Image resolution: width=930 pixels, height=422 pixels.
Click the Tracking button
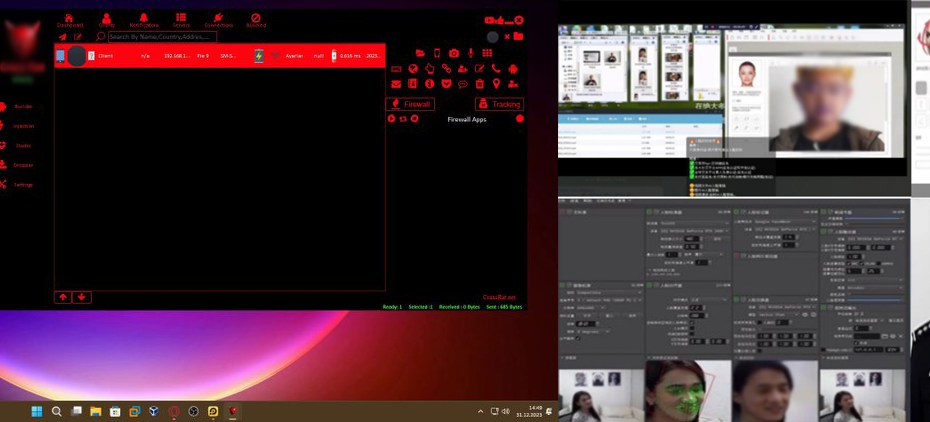pyautogui.click(x=499, y=104)
